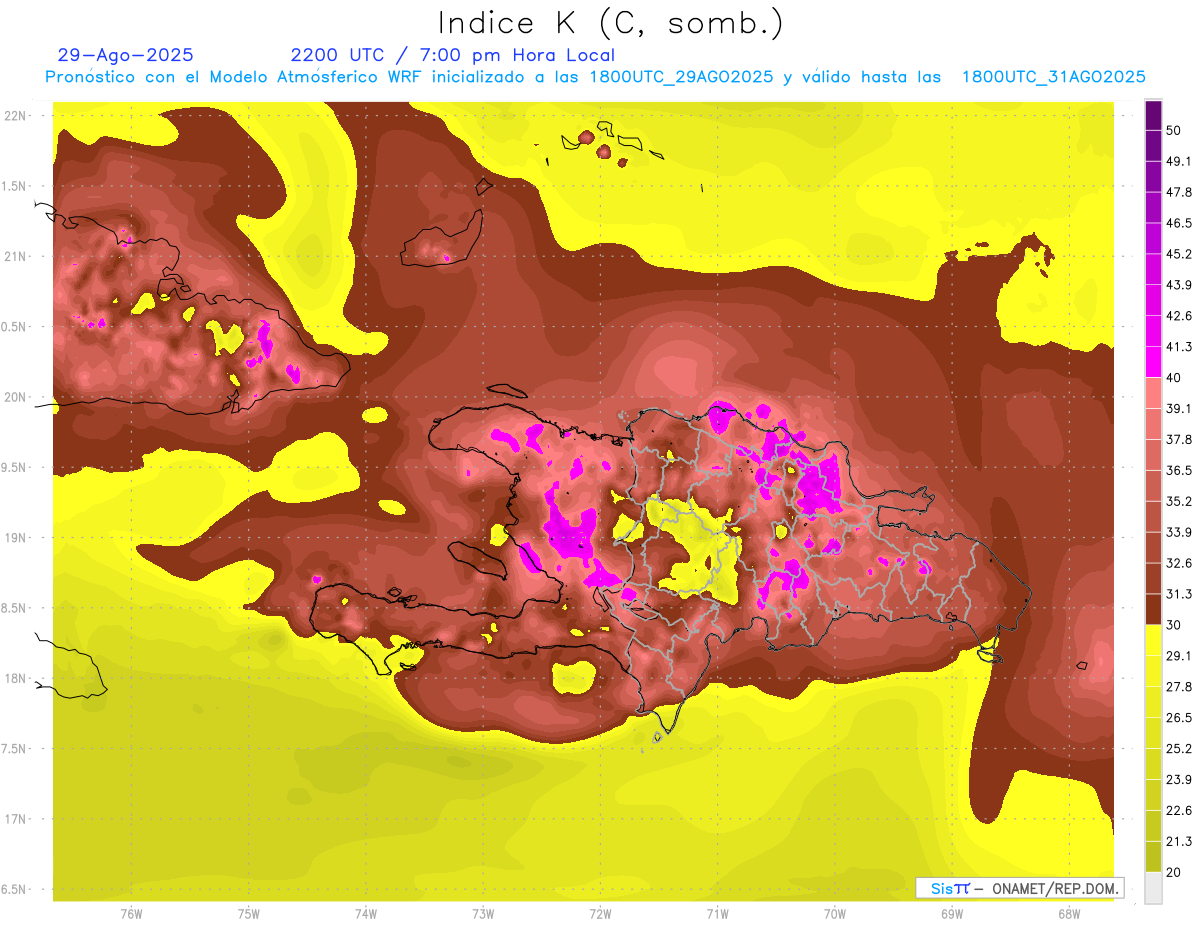Click legend value "50"
This screenshot has height=927, width=1200.
[x=1174, y=131]
